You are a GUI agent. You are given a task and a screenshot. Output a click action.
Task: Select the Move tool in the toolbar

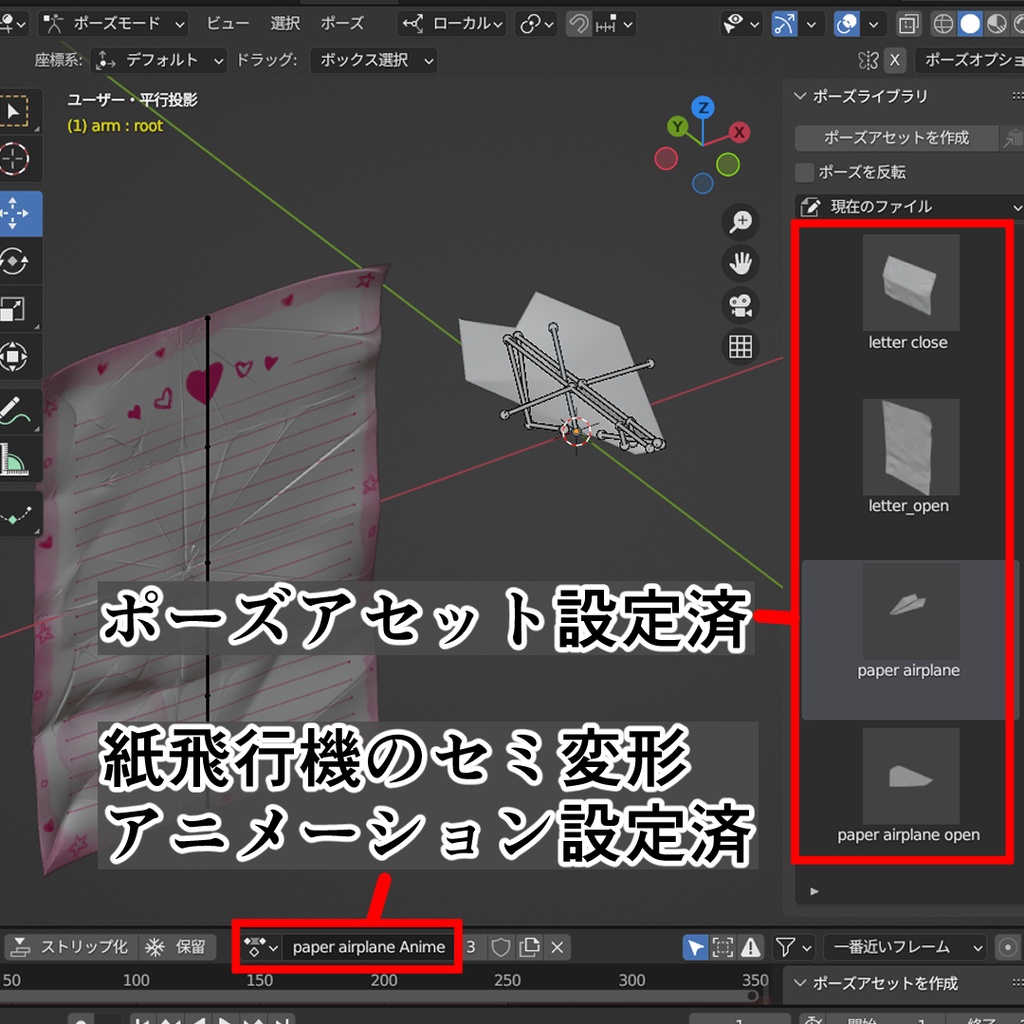click(20, 214)
